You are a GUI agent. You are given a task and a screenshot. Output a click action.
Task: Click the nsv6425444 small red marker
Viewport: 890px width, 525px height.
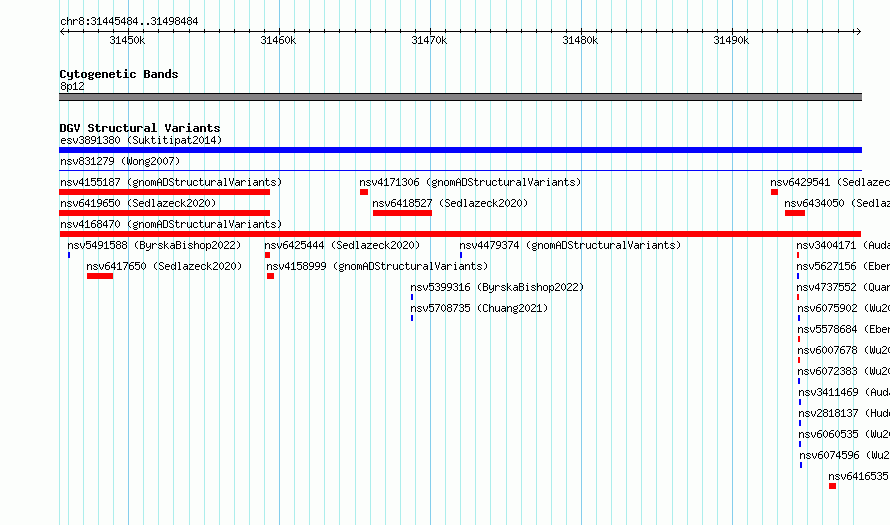point(267,255)
